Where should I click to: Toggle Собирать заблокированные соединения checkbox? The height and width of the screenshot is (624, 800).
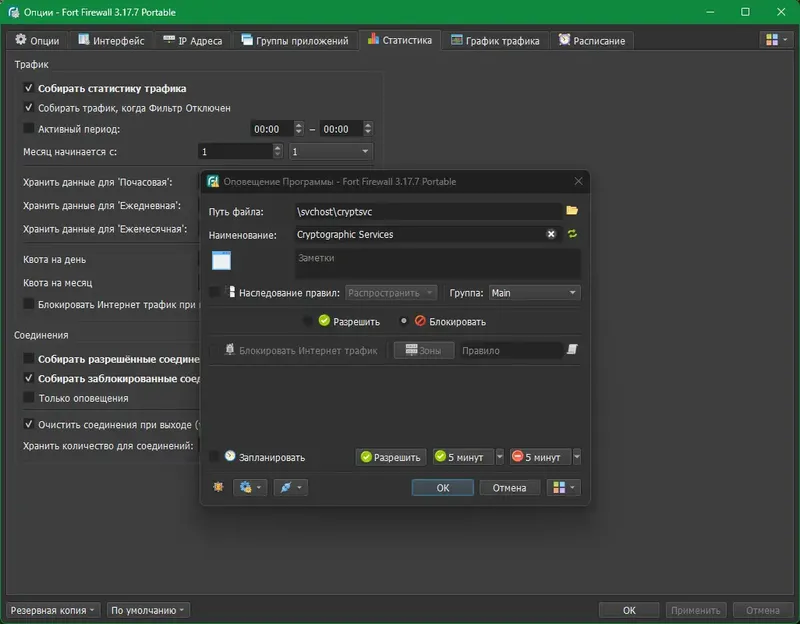pyautogui.click(x=29, y=378)
